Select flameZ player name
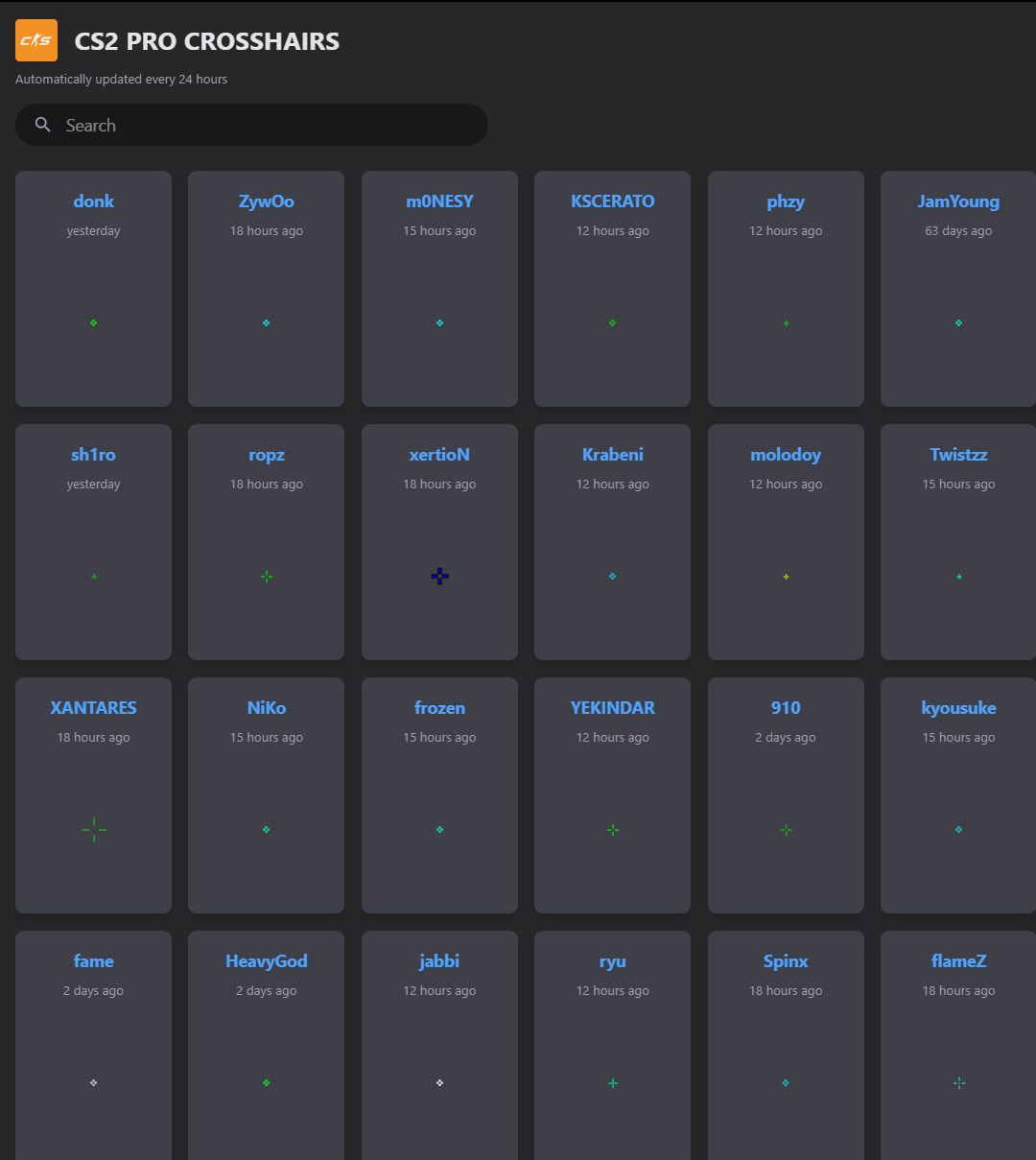1036x1160 pixels. click(958, 961)
